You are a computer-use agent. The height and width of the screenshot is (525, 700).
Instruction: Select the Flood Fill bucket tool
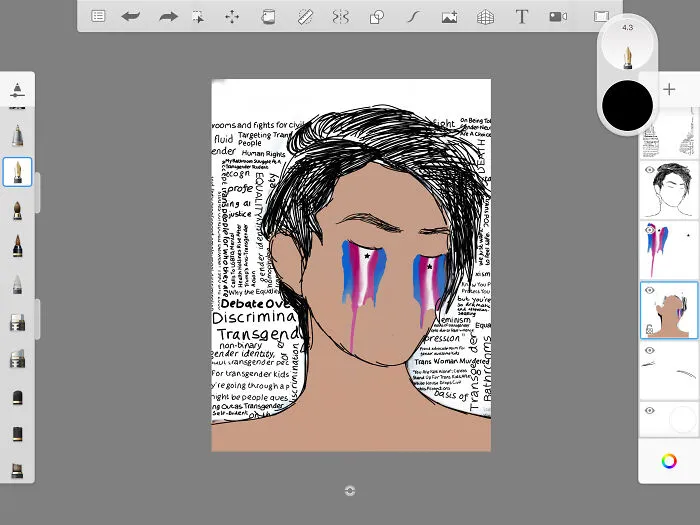[x=268, y=17]
